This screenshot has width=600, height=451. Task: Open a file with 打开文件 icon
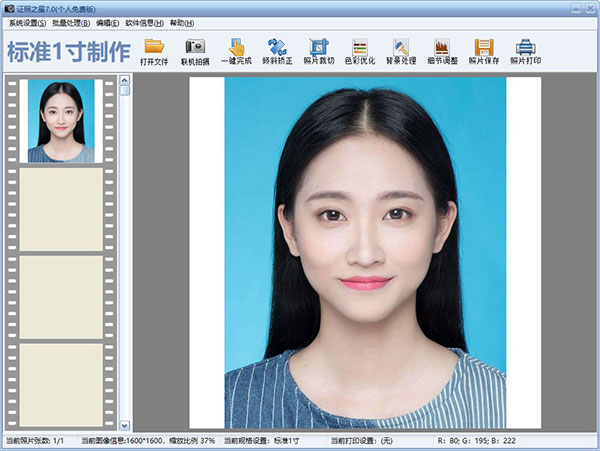tap(154, 52)
